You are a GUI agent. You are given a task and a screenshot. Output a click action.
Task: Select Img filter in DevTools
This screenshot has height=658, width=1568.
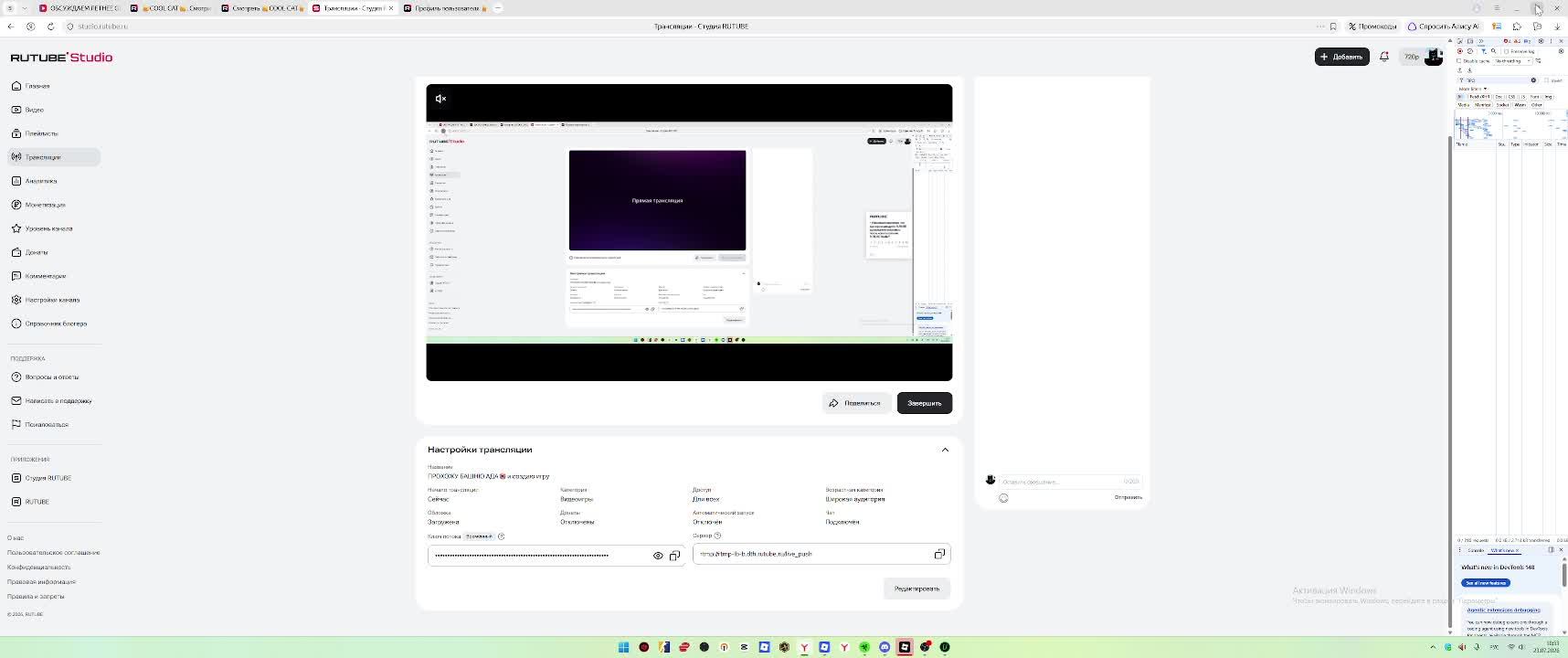click(1548, 97)
